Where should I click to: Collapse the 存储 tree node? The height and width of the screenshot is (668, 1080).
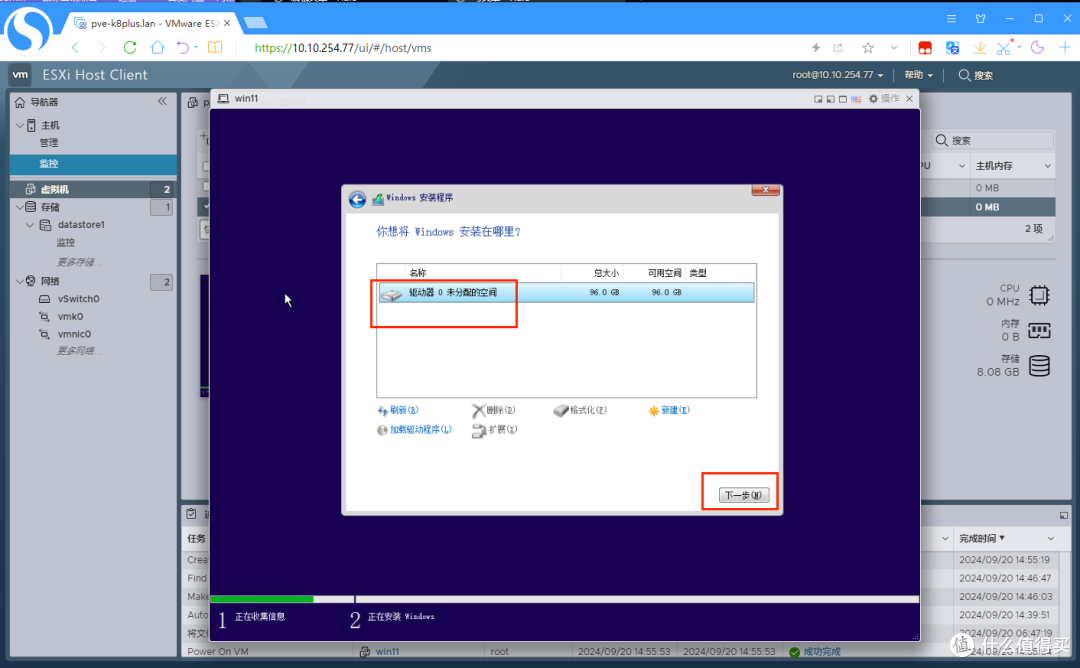(20, 207)
